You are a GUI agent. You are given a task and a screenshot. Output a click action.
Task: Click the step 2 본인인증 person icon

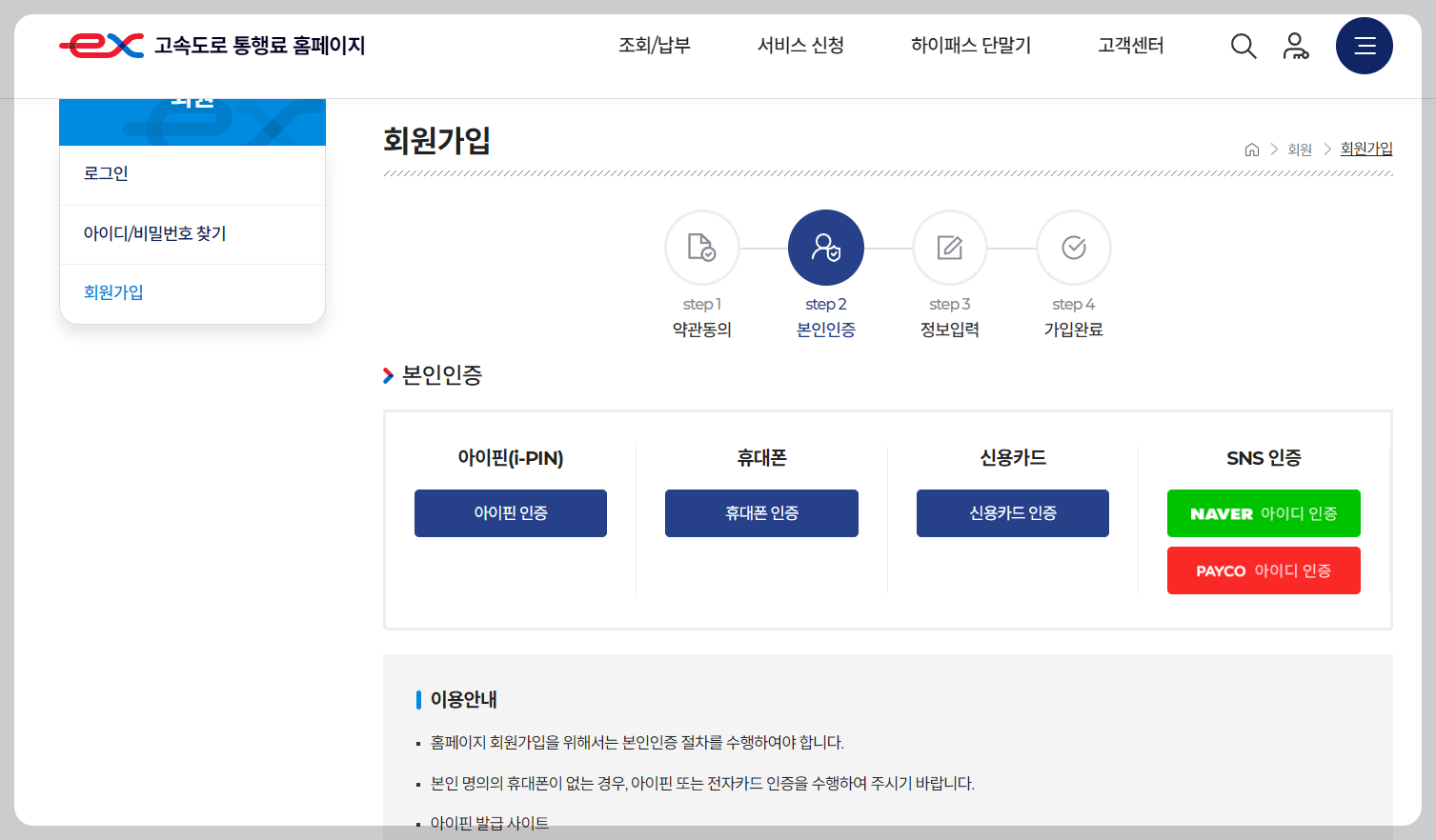pyautogui.click(x=825, y=247)
